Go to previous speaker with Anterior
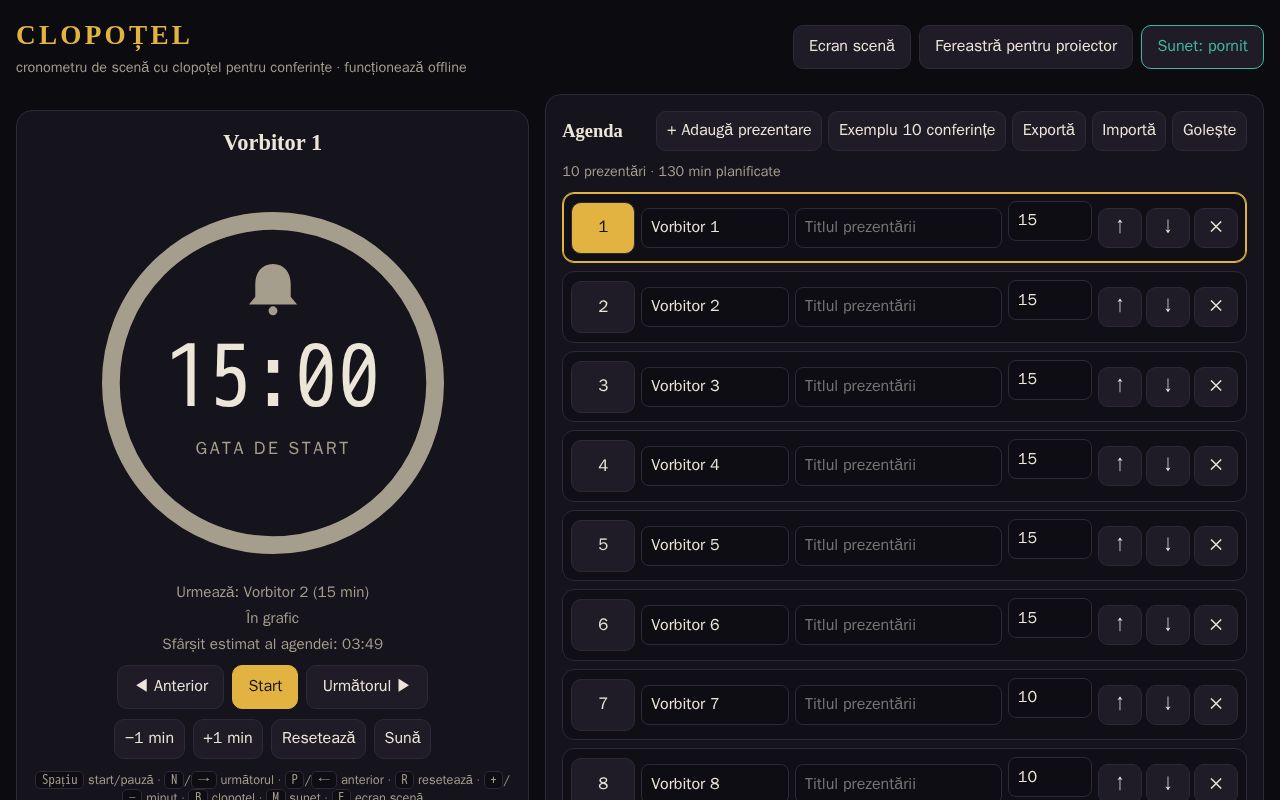The height and width of the screenshot is (800, 1280). click(171, 687)
